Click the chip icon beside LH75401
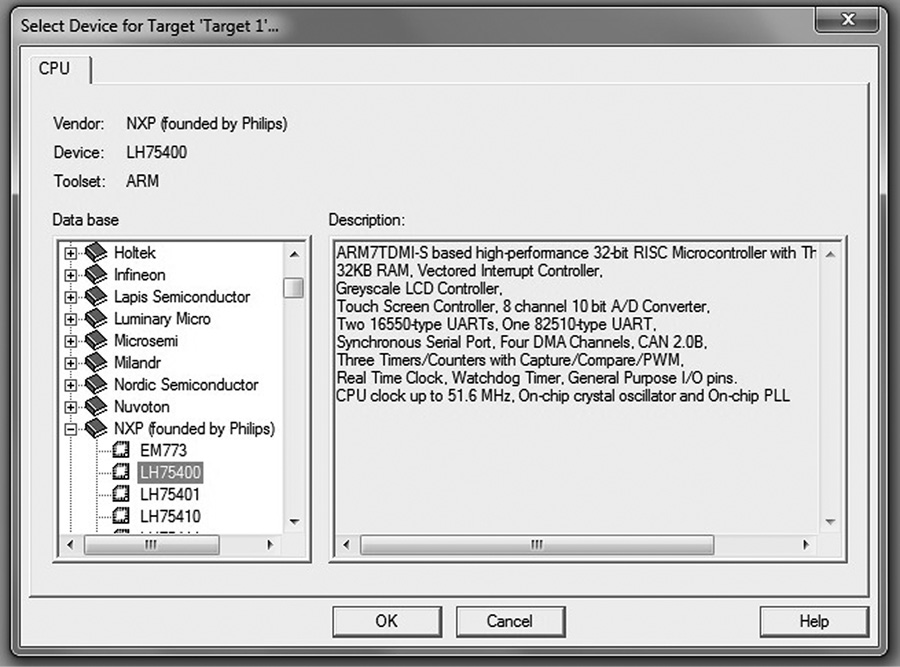 [x=121, y=494]
